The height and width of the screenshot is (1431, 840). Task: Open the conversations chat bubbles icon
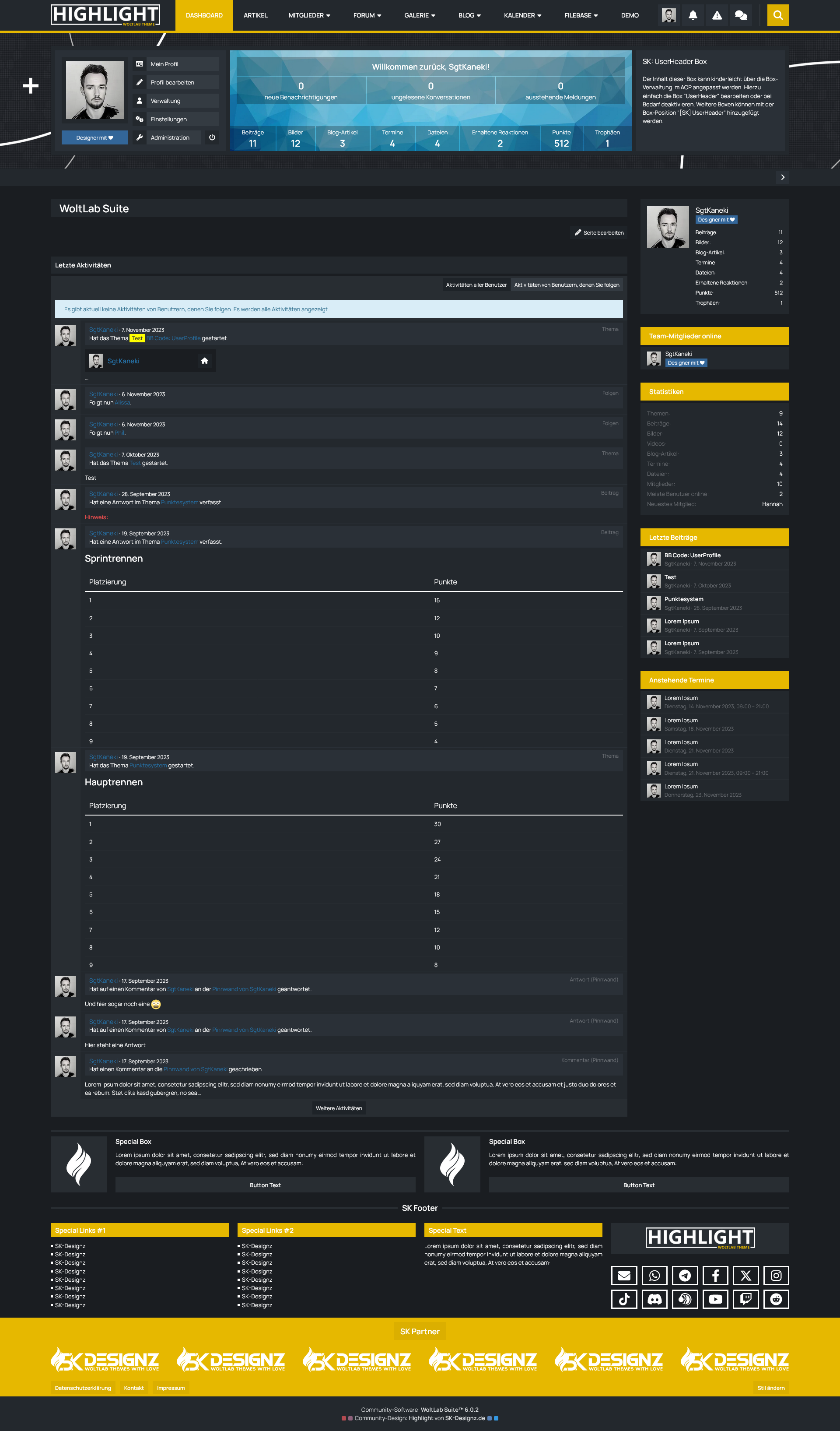pos(741,15)
